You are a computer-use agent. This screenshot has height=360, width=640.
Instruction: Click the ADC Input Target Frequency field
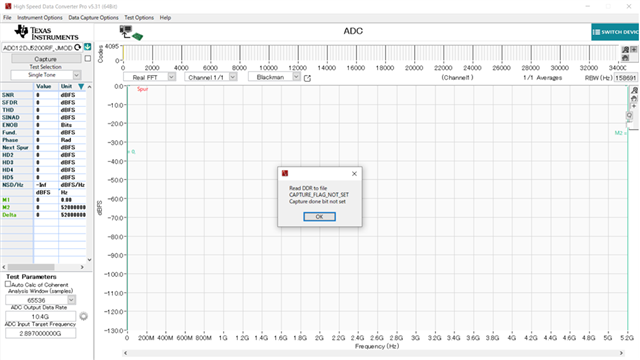click(40, 333)
